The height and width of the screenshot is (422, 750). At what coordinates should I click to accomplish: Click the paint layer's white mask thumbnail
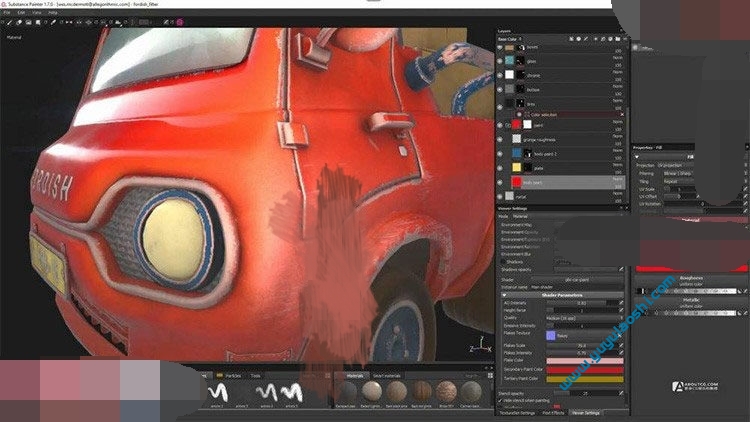(527, 124)
